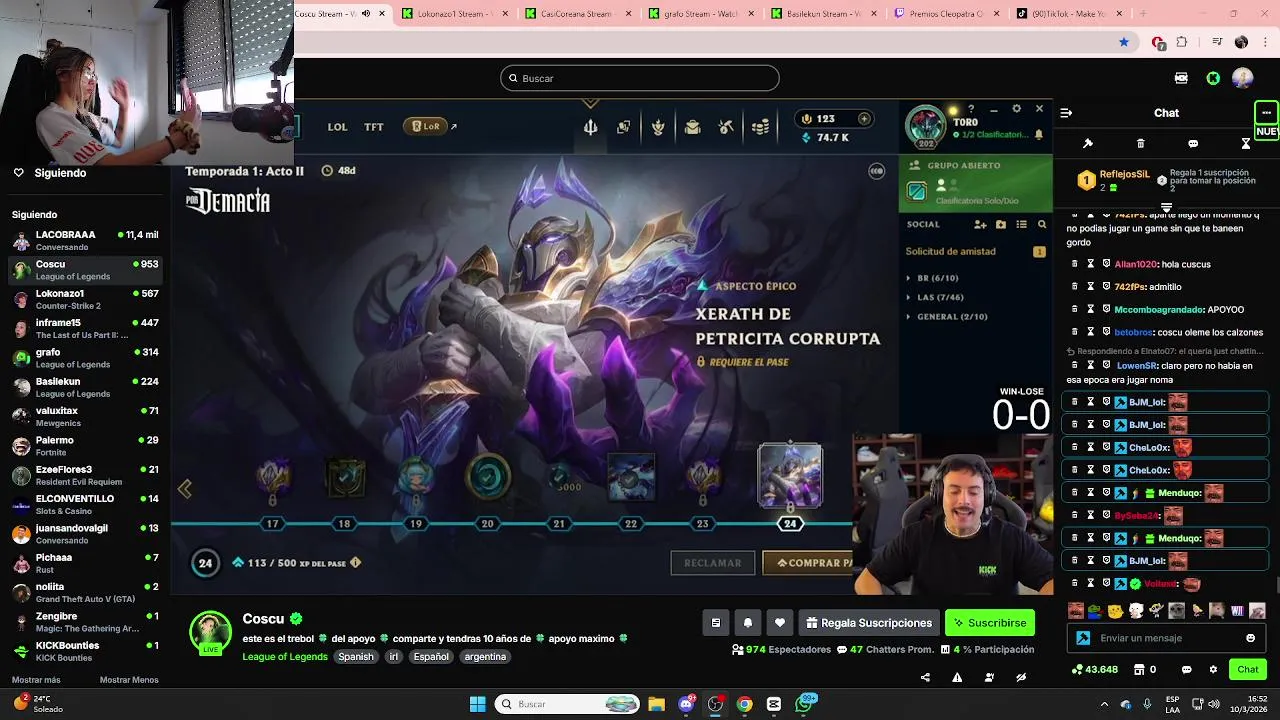Click Mostrar más in sidebar
This screenshot has height=720, width=1280.
point(36,680)
